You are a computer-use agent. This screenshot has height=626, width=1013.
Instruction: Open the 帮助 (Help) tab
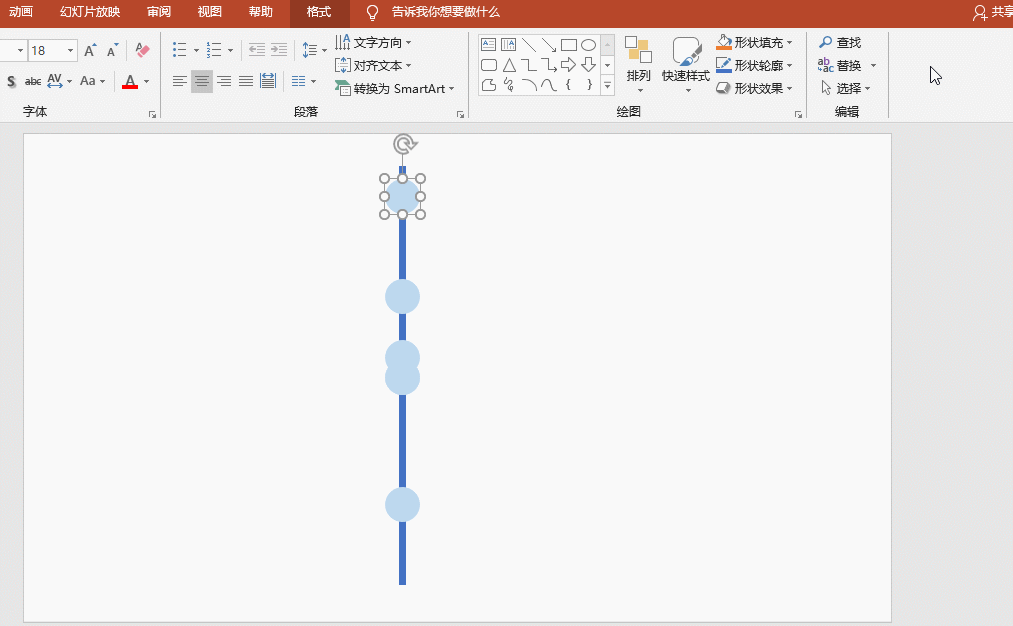(x=260, y=12)
